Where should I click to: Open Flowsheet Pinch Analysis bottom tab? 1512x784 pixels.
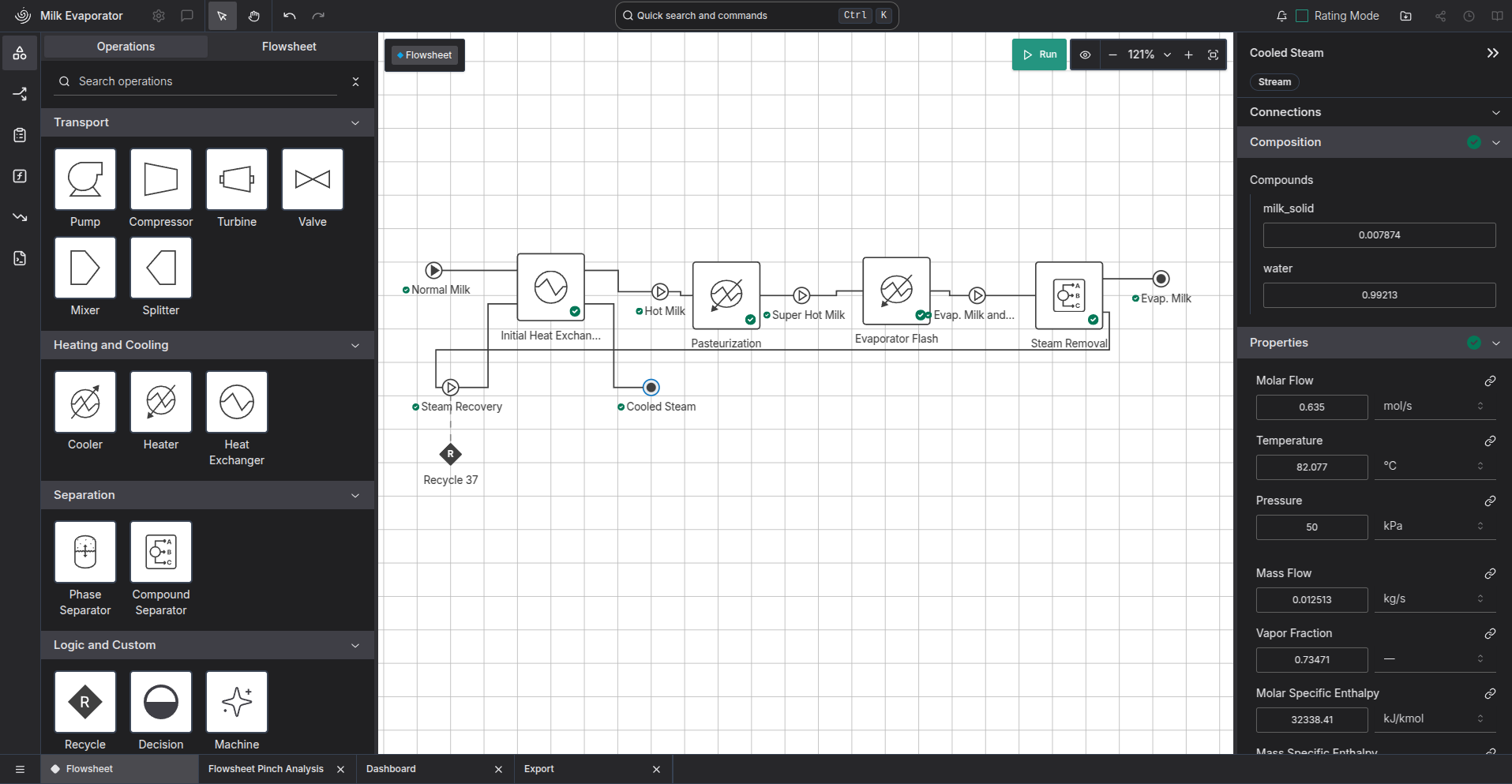[266, 769]
